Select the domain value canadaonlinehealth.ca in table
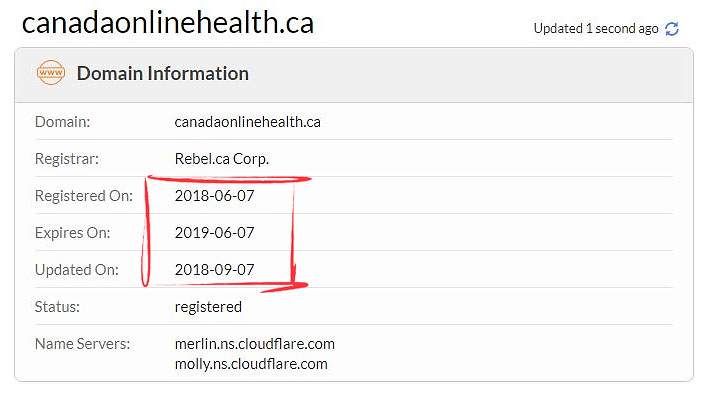Viewport: 708px width, 395px height. coord(247,122)
